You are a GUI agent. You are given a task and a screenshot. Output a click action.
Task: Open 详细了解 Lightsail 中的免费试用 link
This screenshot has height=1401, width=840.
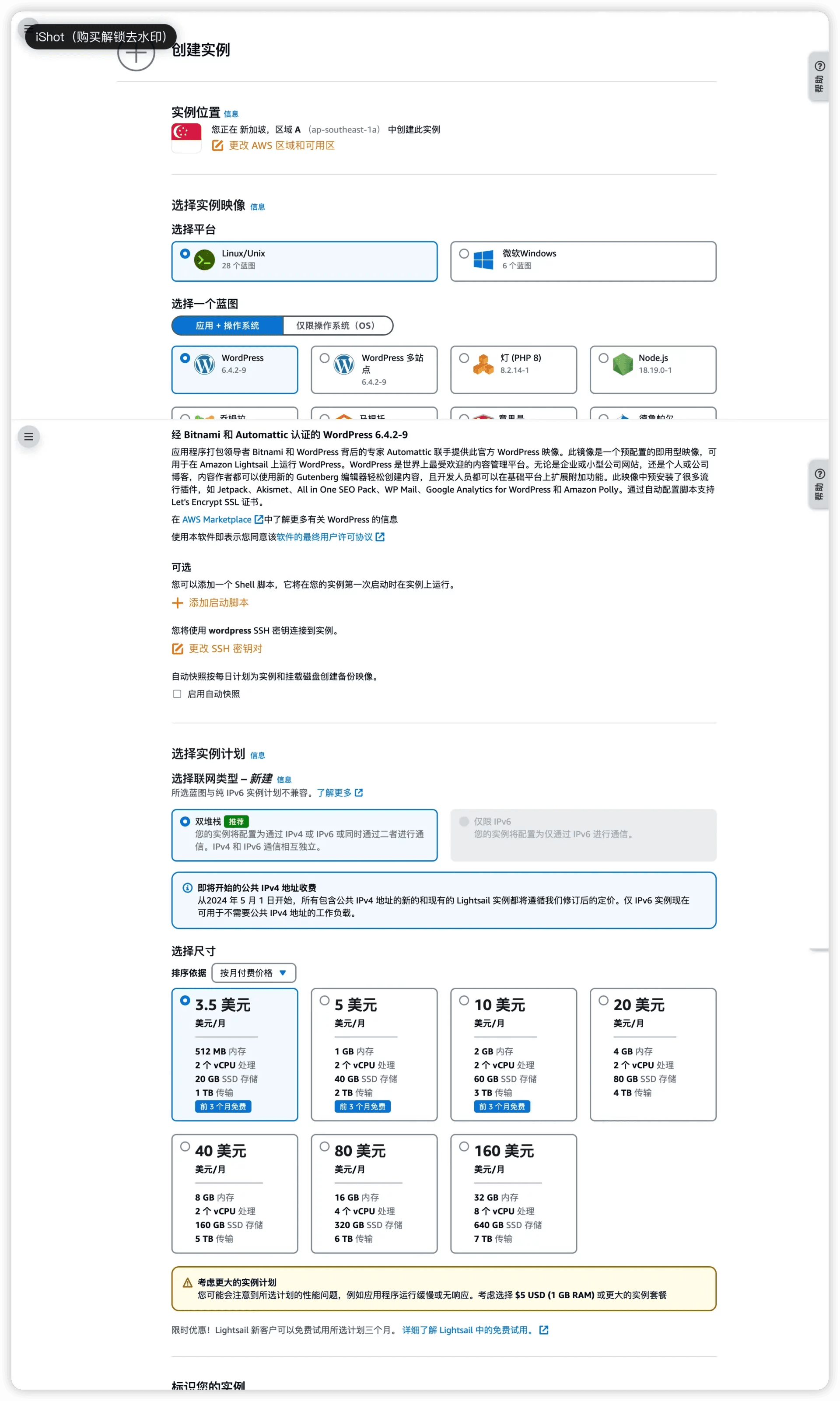(468, 1330)
